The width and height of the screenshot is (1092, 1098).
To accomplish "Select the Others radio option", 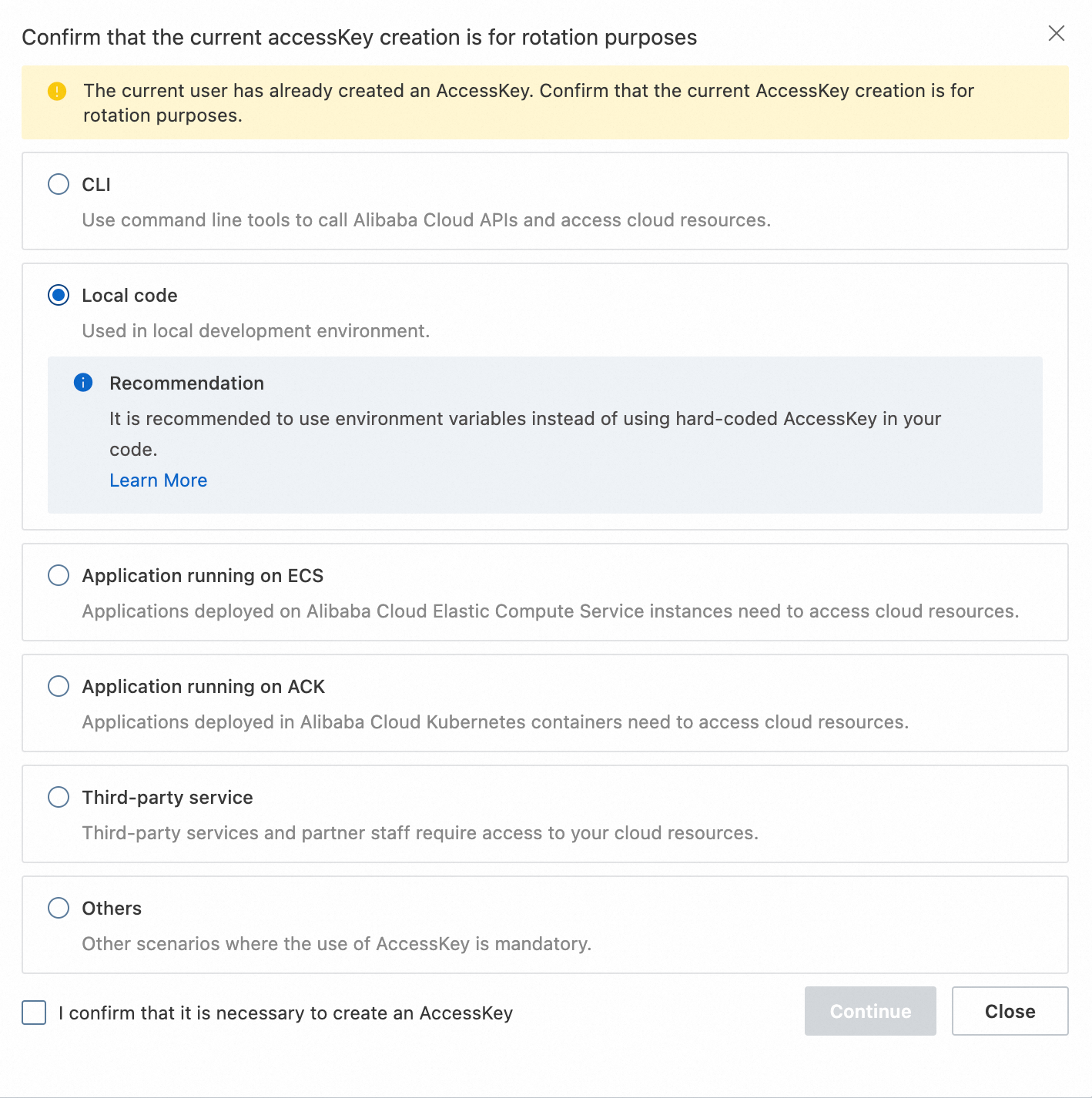I will click(x=59, y=909).
